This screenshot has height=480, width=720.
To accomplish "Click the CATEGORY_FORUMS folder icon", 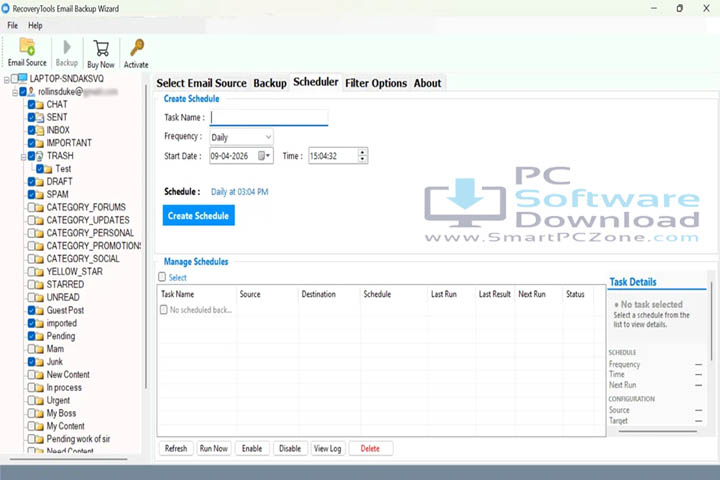I will click(40, 208).
